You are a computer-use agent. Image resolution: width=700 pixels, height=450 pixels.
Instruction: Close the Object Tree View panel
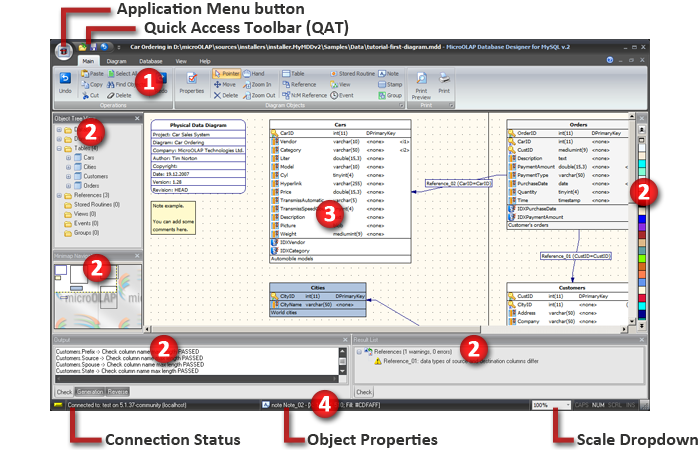137,118
